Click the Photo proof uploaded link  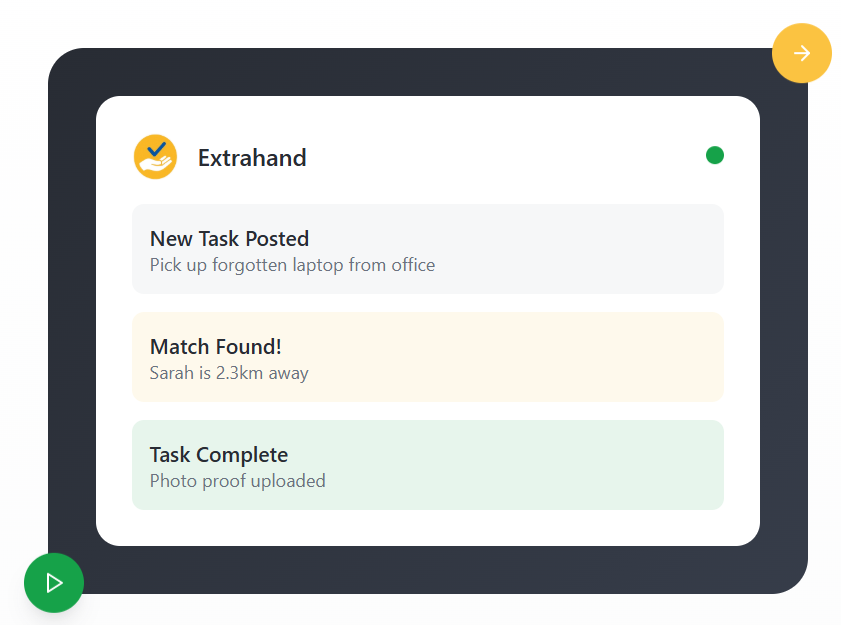point(237,481)
